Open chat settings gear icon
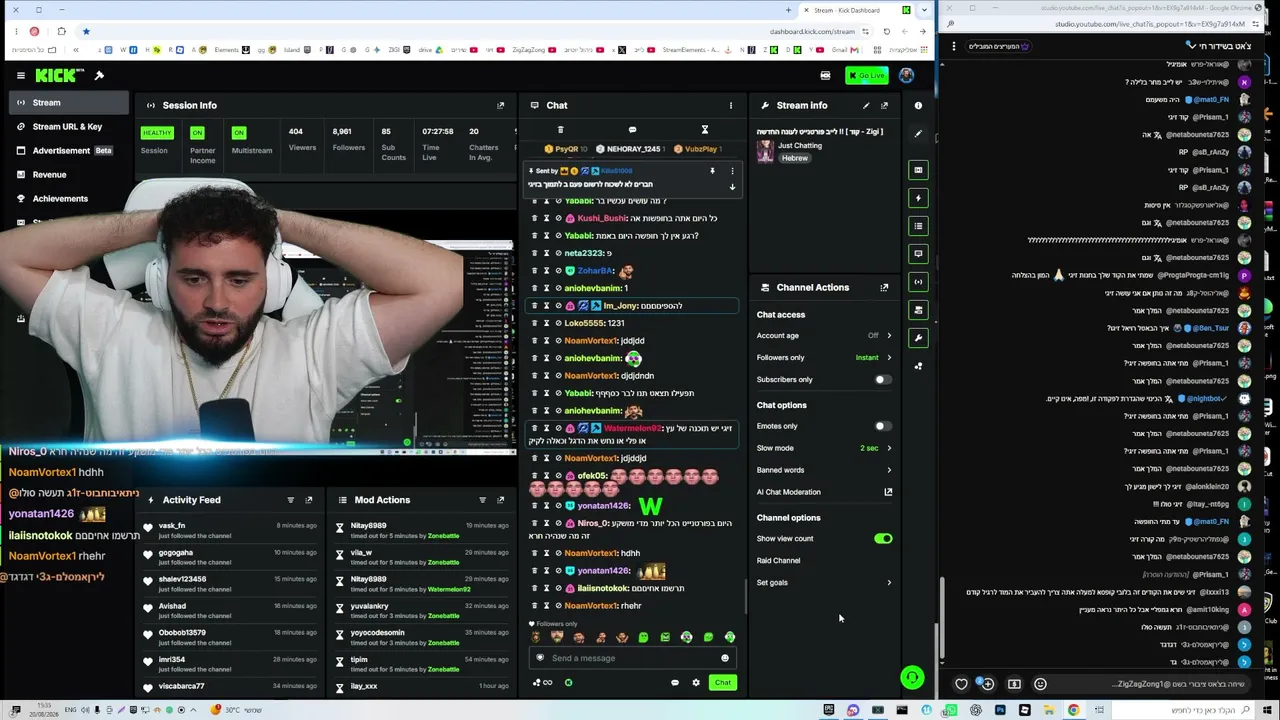This screenshot has width=1280, height=720. click(x=696, y=683)
